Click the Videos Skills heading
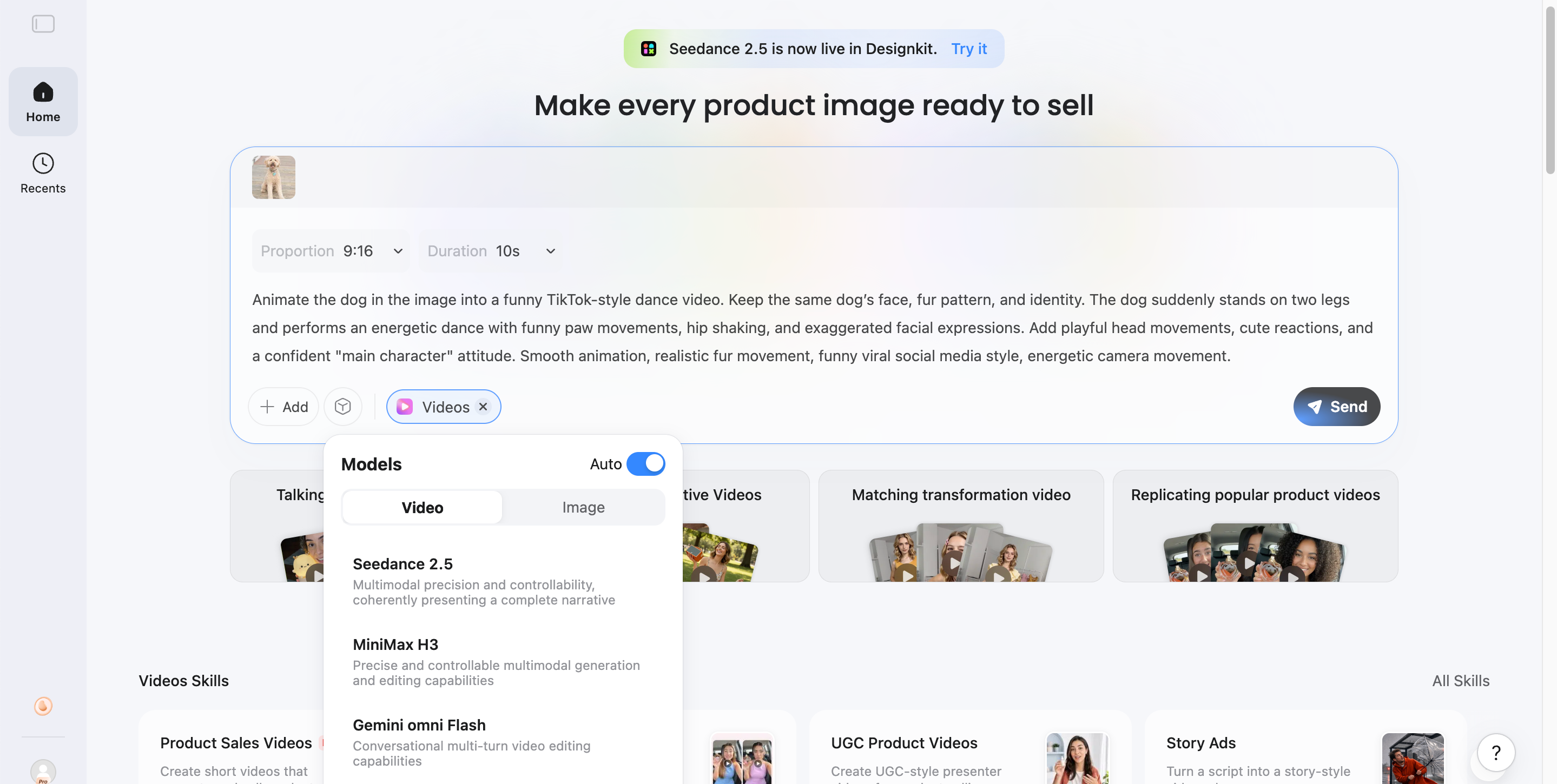 [x=183, y=681]
